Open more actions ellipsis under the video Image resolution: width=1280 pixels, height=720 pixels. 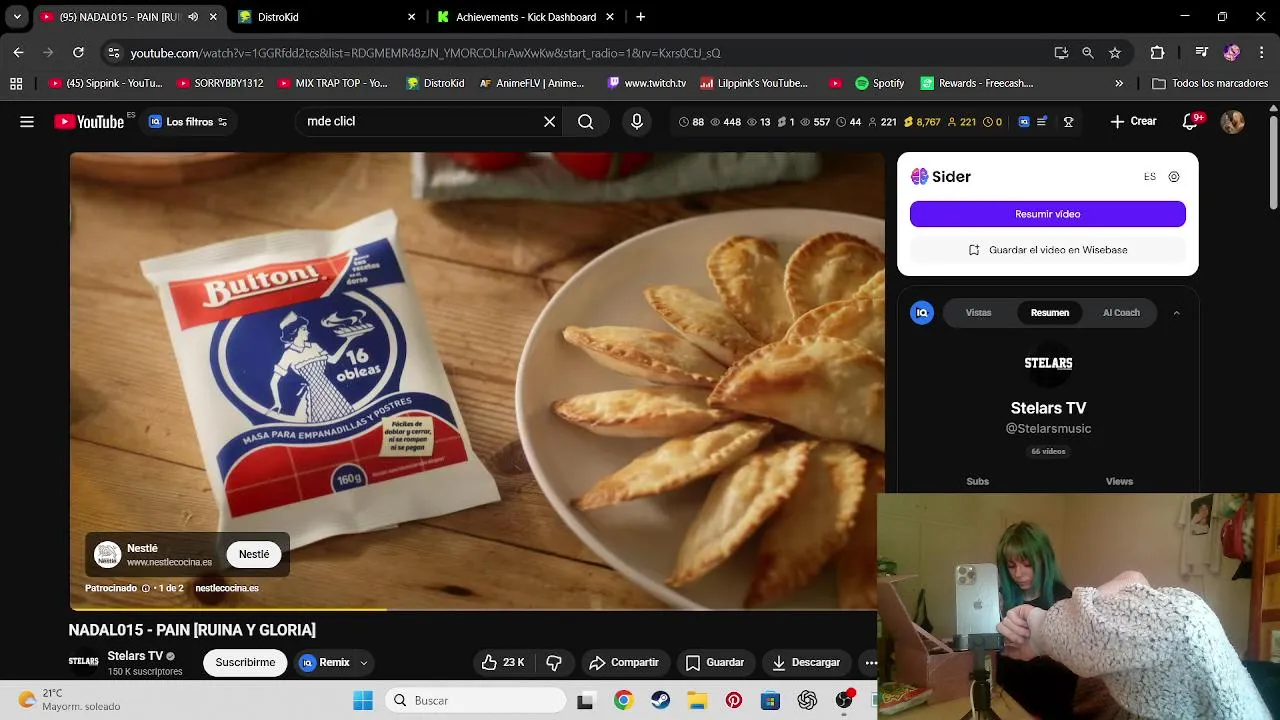pyautogui.click(x=871, y=663)
